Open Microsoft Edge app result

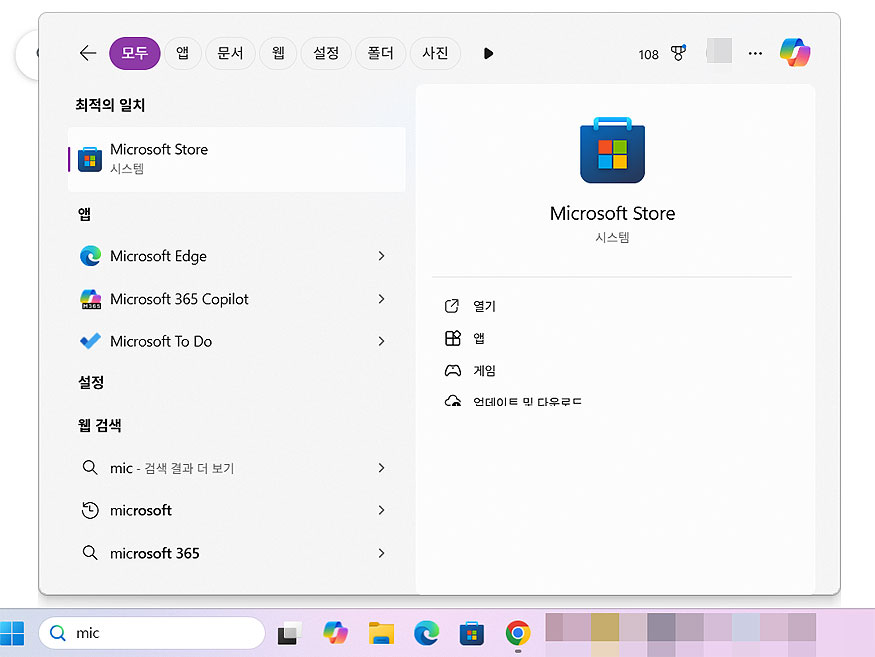click(x=237, y=256)
